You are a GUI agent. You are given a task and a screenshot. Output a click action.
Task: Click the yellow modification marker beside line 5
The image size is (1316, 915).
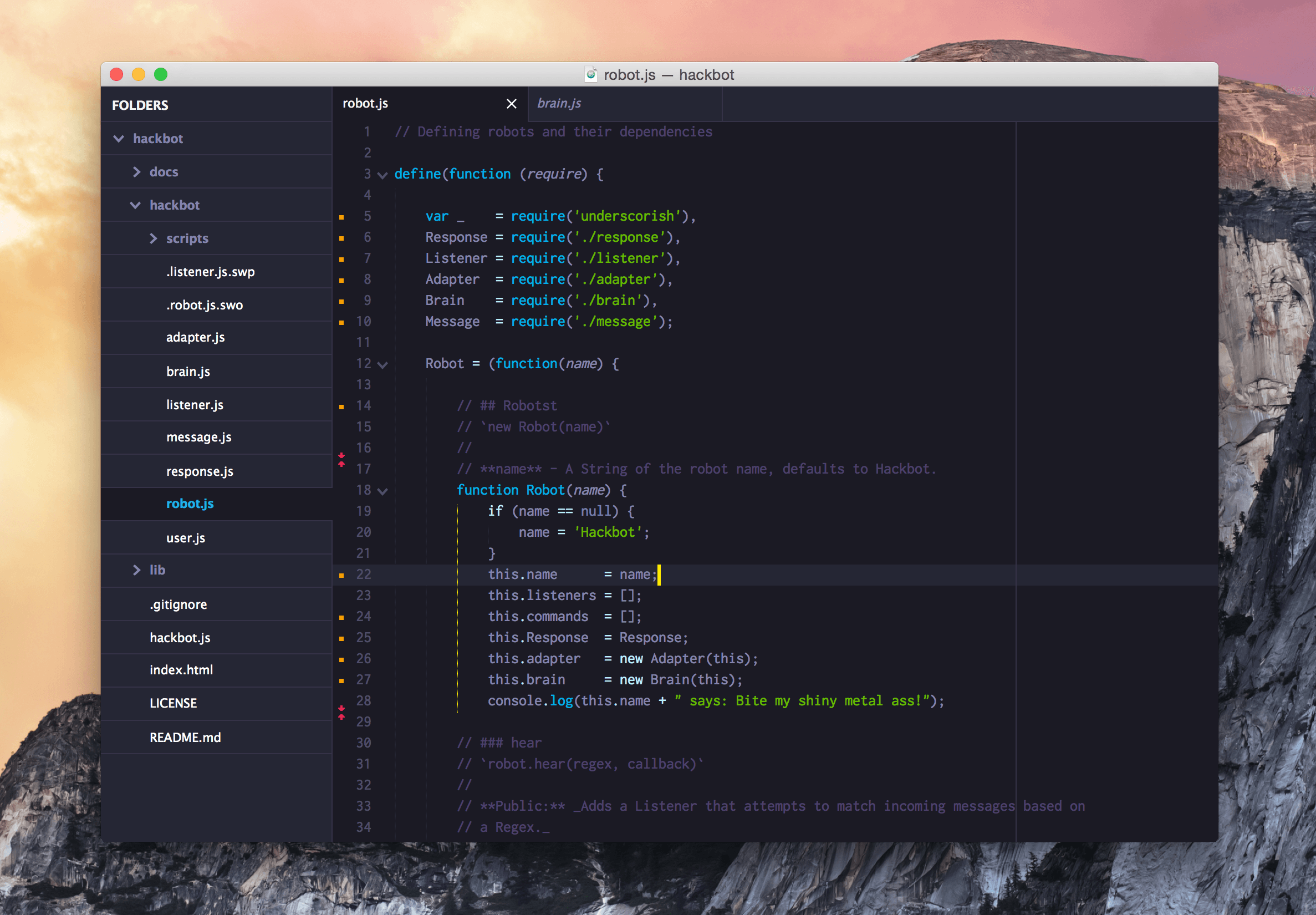click(342, 216)
